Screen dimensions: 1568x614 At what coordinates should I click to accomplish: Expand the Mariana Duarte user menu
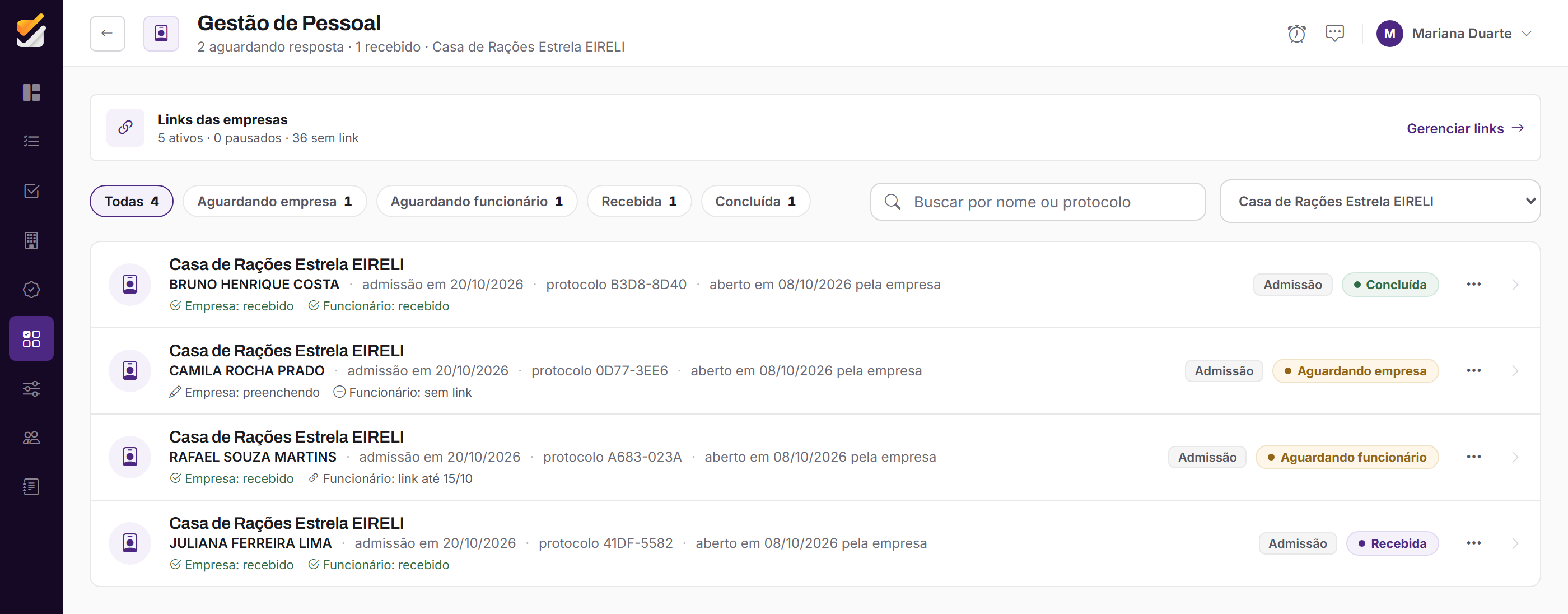pyautogui.click(x=1454, y=34)
